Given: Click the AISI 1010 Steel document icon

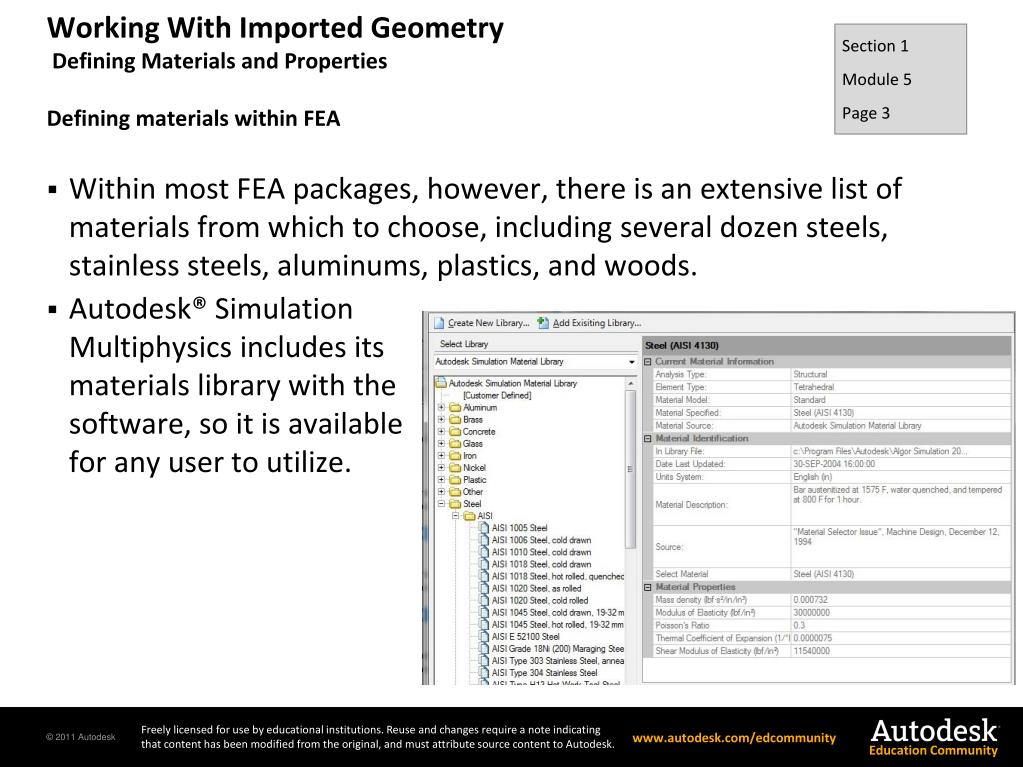Looking at the screenshot, I should coord(483,552).
